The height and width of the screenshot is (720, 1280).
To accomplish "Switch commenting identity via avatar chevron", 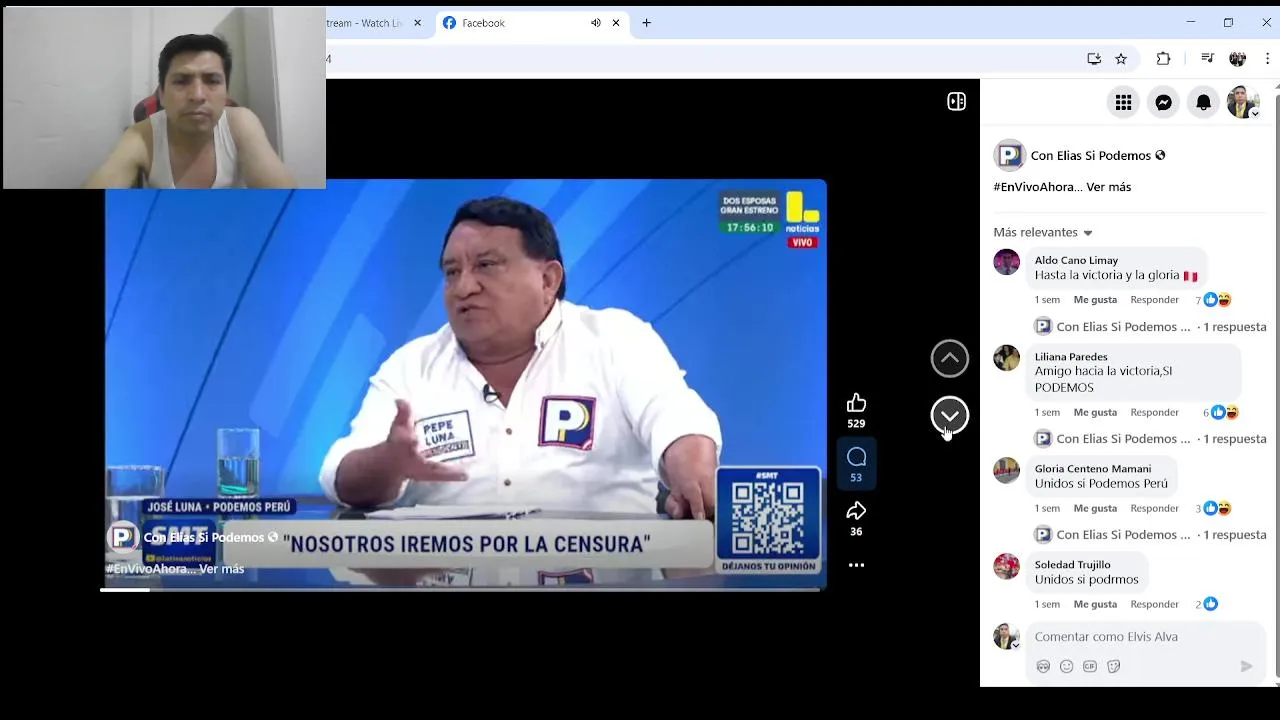I will [1015, 645].
